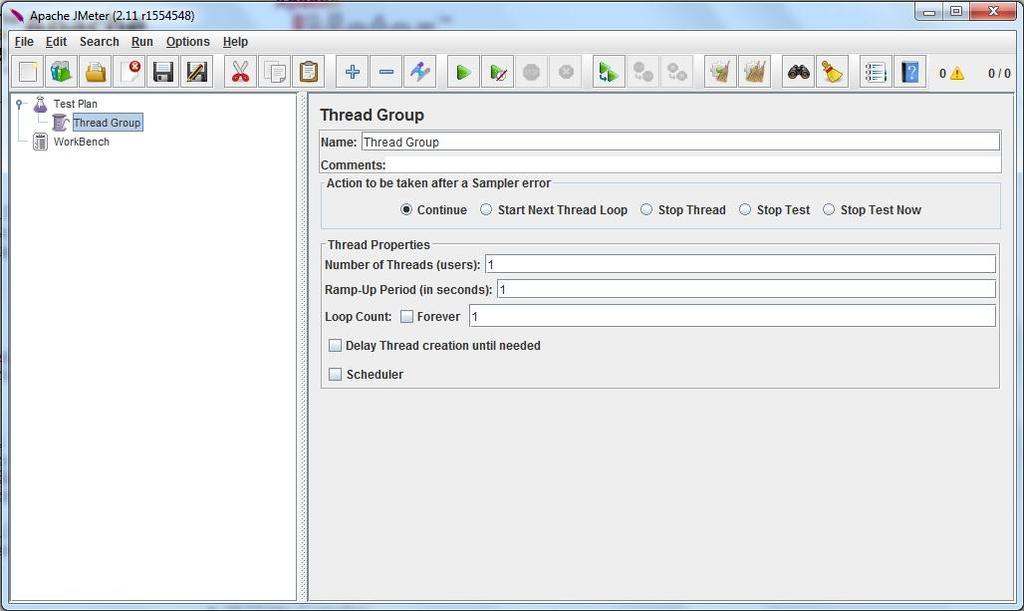
Task: Select the Stop Test radio button
Action: coord(744,210)
